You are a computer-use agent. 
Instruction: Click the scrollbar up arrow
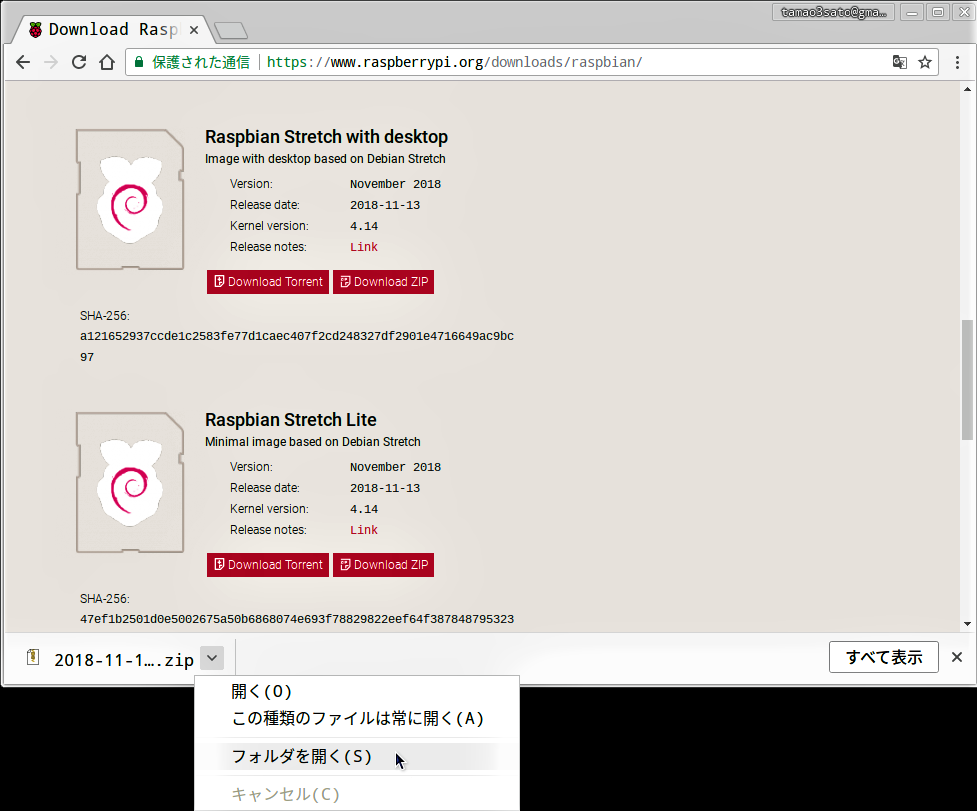click(x=967, y=90)
